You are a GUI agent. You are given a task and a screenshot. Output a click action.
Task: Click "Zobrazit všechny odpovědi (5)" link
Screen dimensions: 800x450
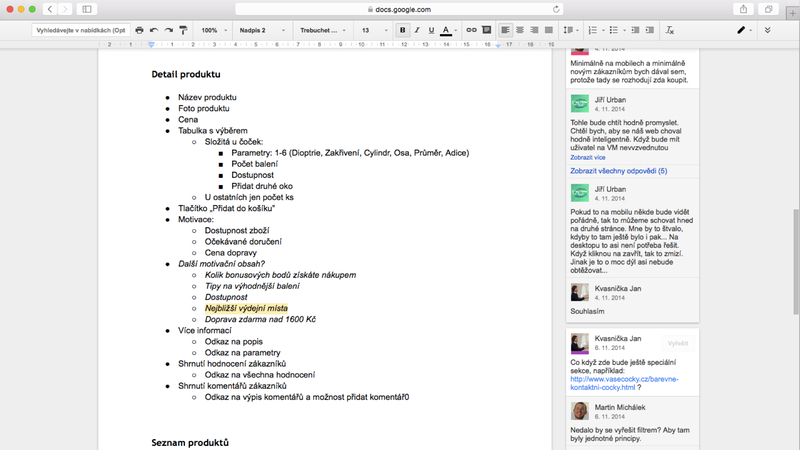tap(618, 171)
